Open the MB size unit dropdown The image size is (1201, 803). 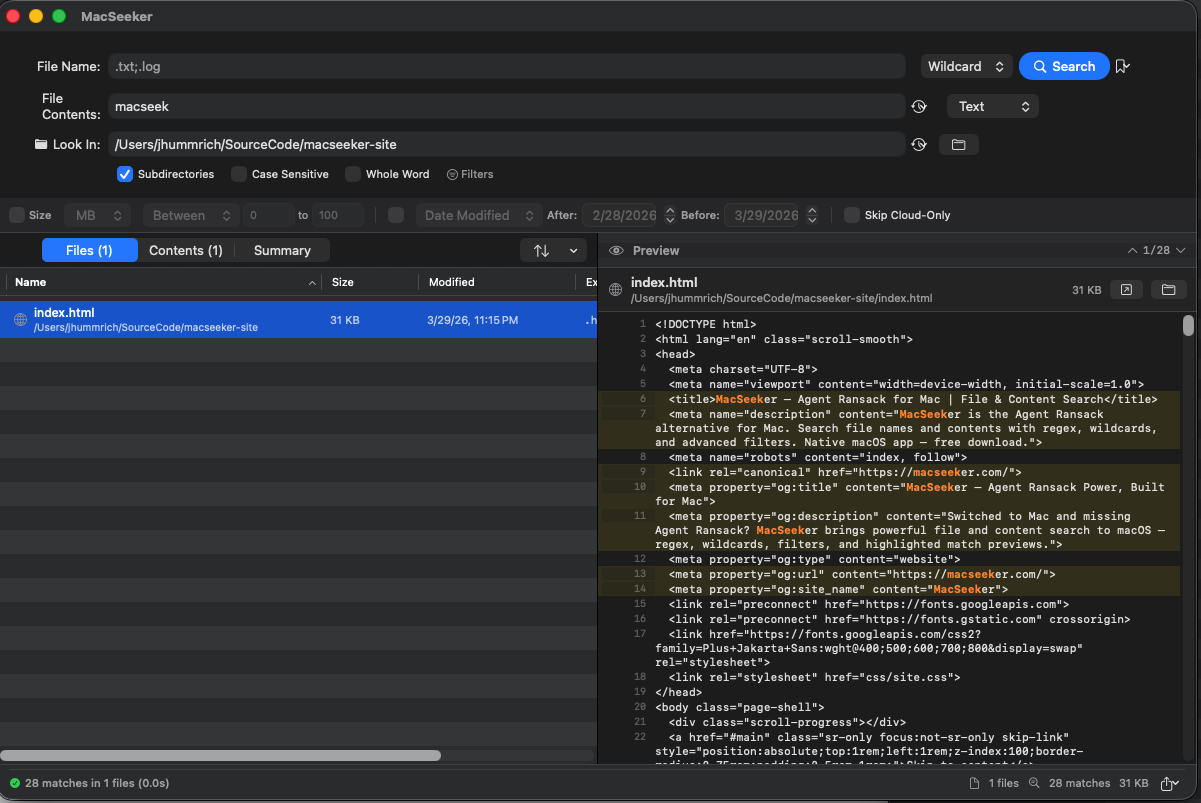pos(97,215)
